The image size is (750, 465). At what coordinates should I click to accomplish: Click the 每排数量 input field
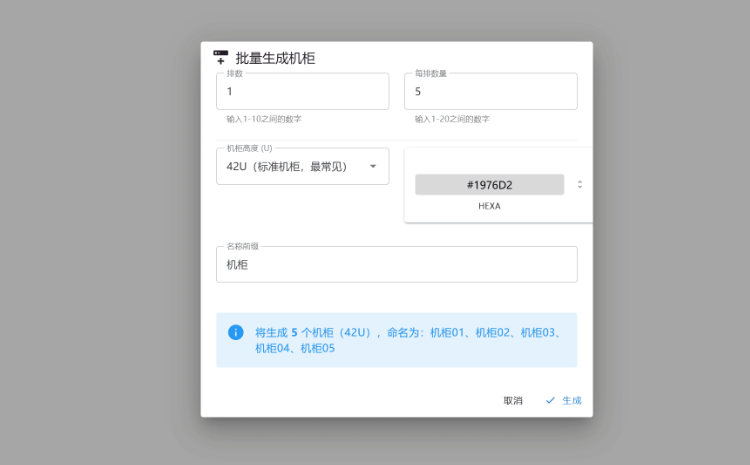point(491,91)
